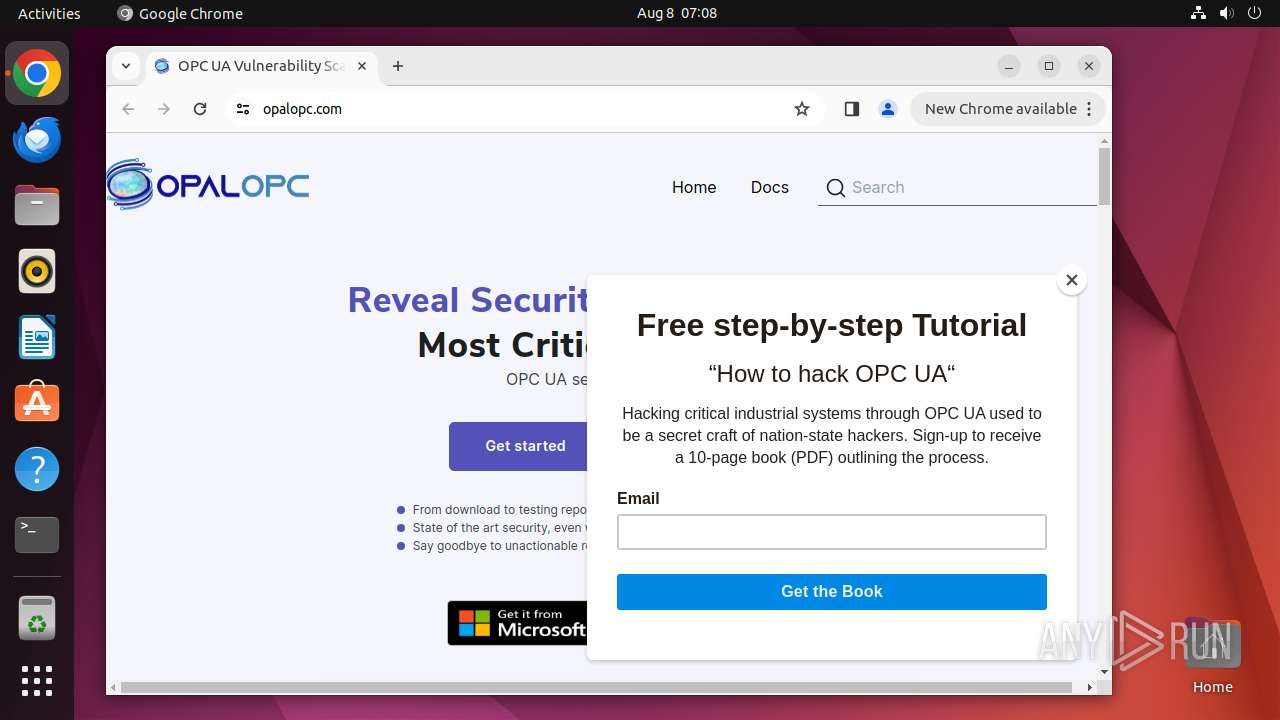The height and width of the screenshot is (720, 1280).
Task: Click Get it from Microsoft badge
Action: pos(517,623)
